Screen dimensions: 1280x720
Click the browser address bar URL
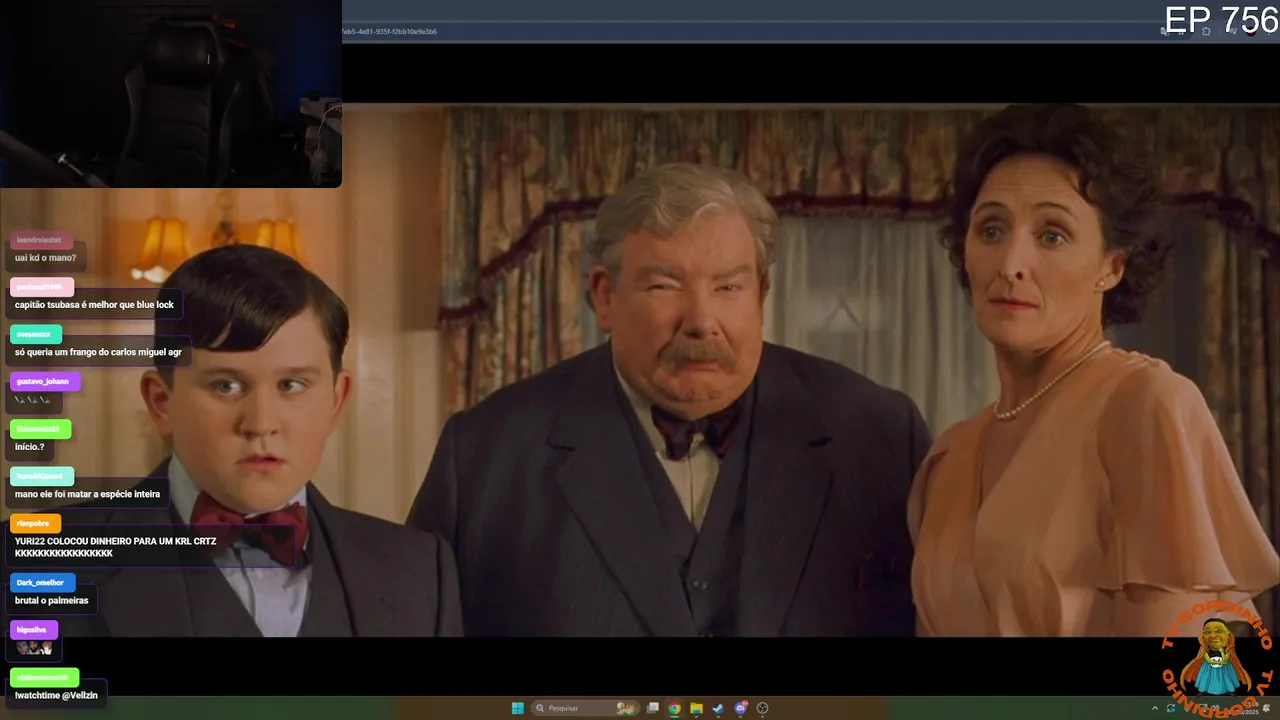390,31
